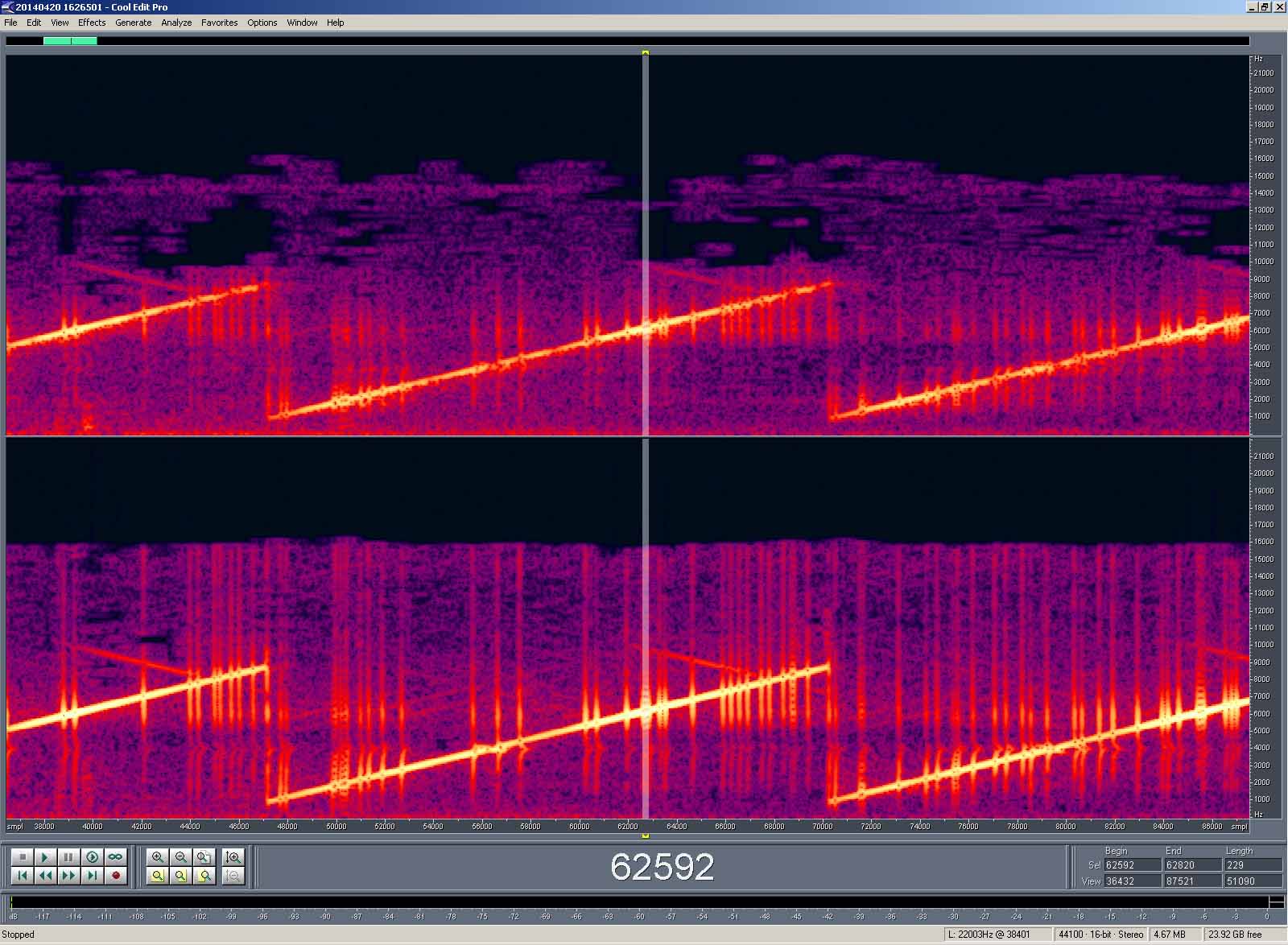Go to end with skip-forward button
This screenshot has width=1288, height=945.
pyautogui.click(x=92, y=875)
